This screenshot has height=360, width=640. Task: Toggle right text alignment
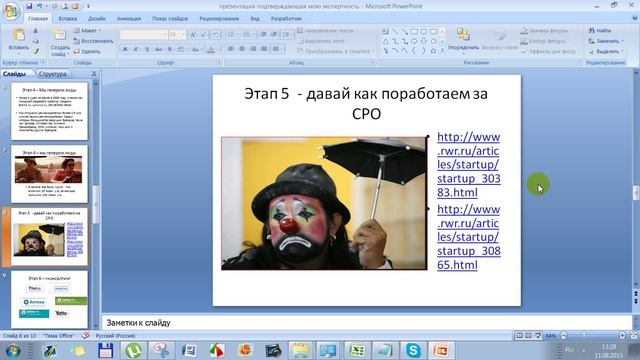tap(253, 49)
